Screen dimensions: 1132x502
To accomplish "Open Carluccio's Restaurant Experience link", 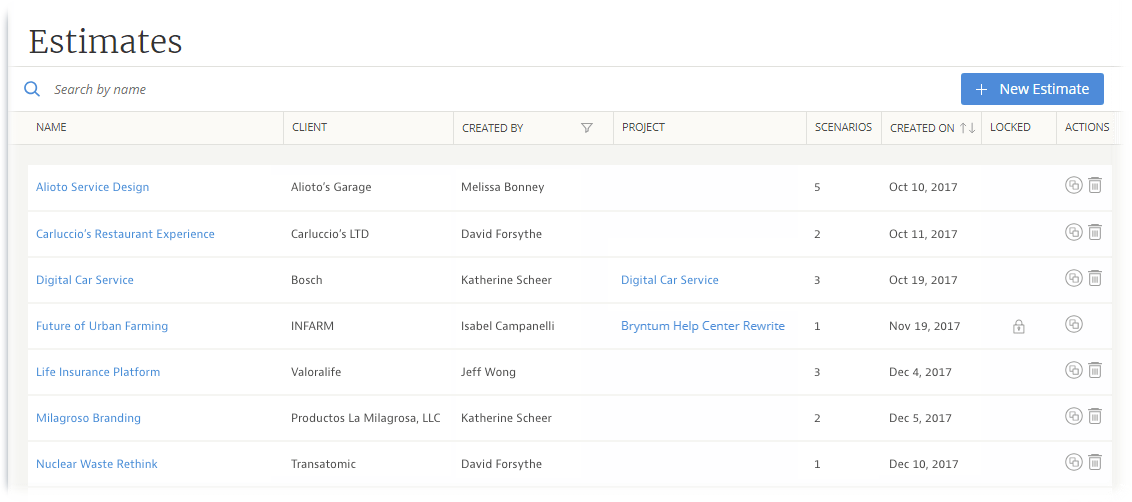I will click(125, 234).
